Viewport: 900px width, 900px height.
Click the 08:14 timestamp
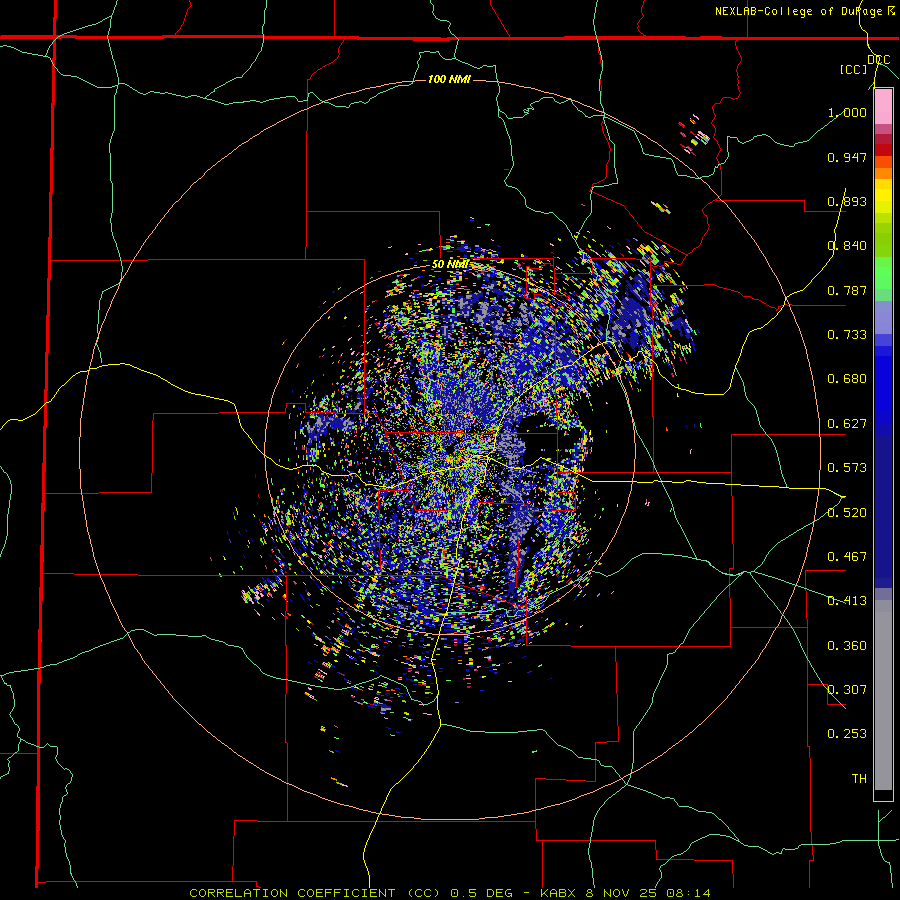click(688, 893)
